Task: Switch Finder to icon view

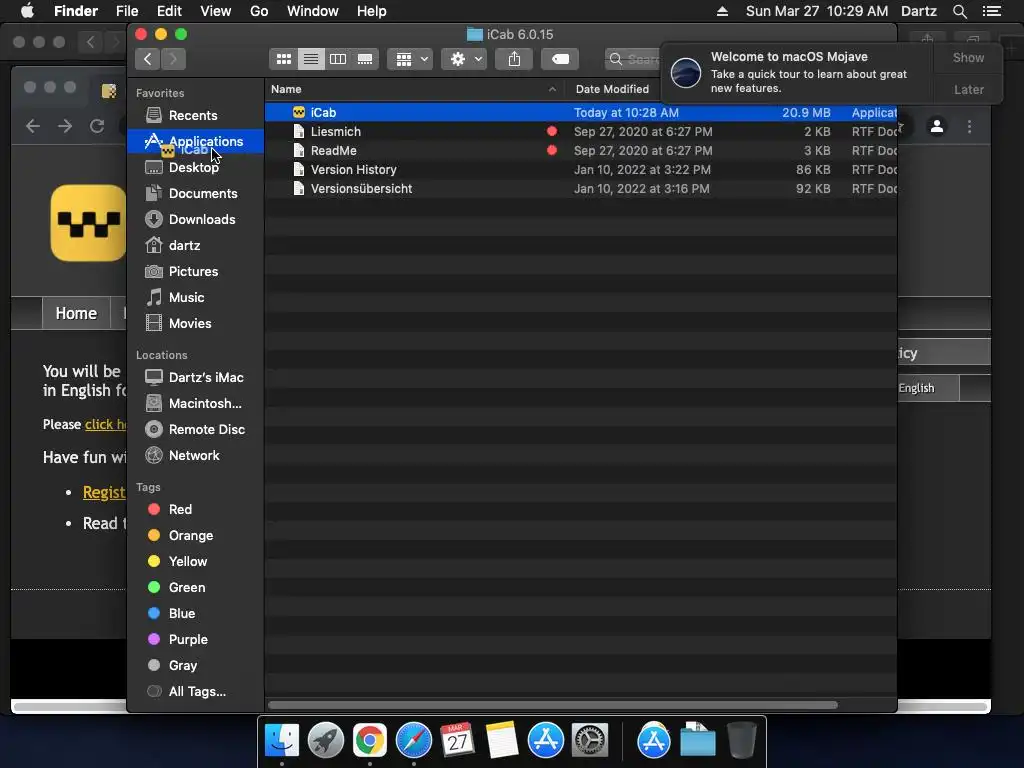Action: point(283,59)
